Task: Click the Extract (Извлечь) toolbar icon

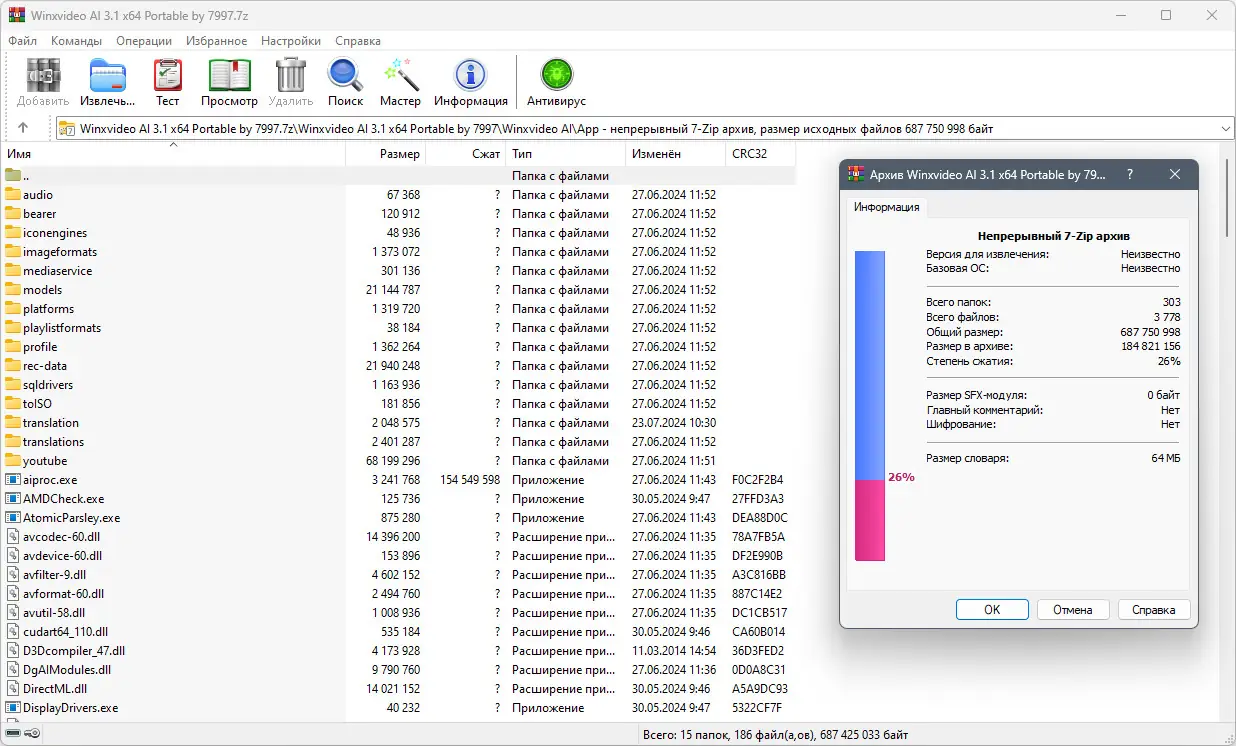Action: [107, 75]
